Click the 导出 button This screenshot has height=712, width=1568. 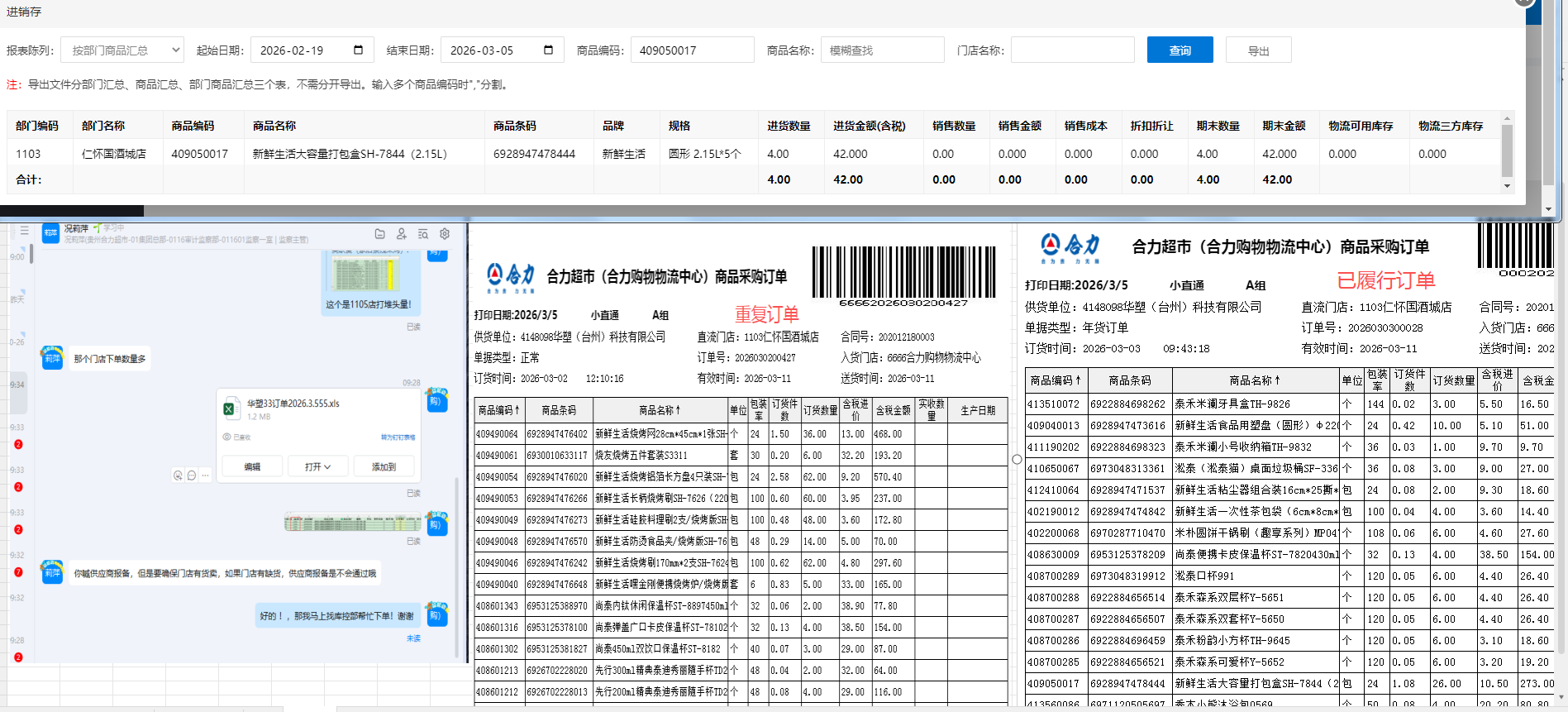click(x=1258, y=50)
